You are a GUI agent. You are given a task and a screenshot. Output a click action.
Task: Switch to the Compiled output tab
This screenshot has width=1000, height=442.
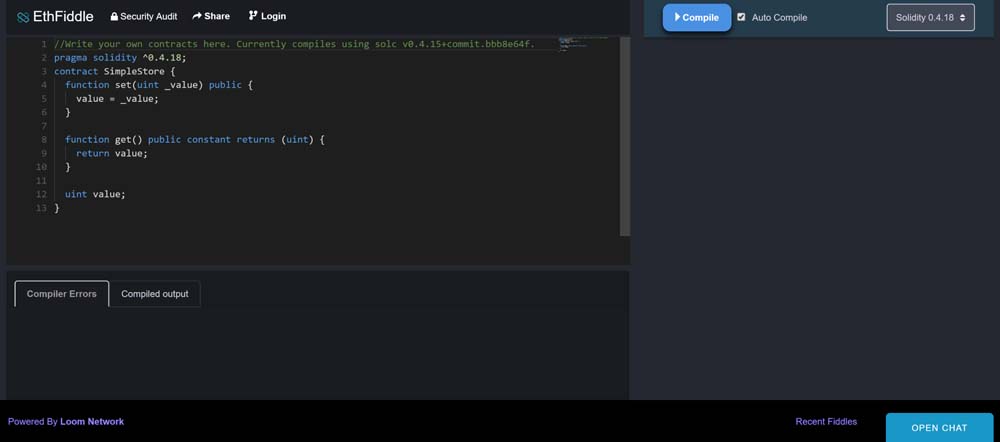click(x=155, y=294)
